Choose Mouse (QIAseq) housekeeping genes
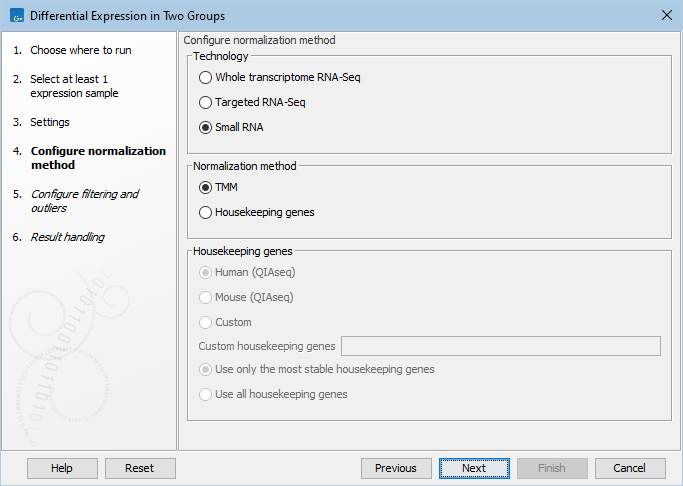The height and width of the screenshot is (486, 683). tap(206, 297)
